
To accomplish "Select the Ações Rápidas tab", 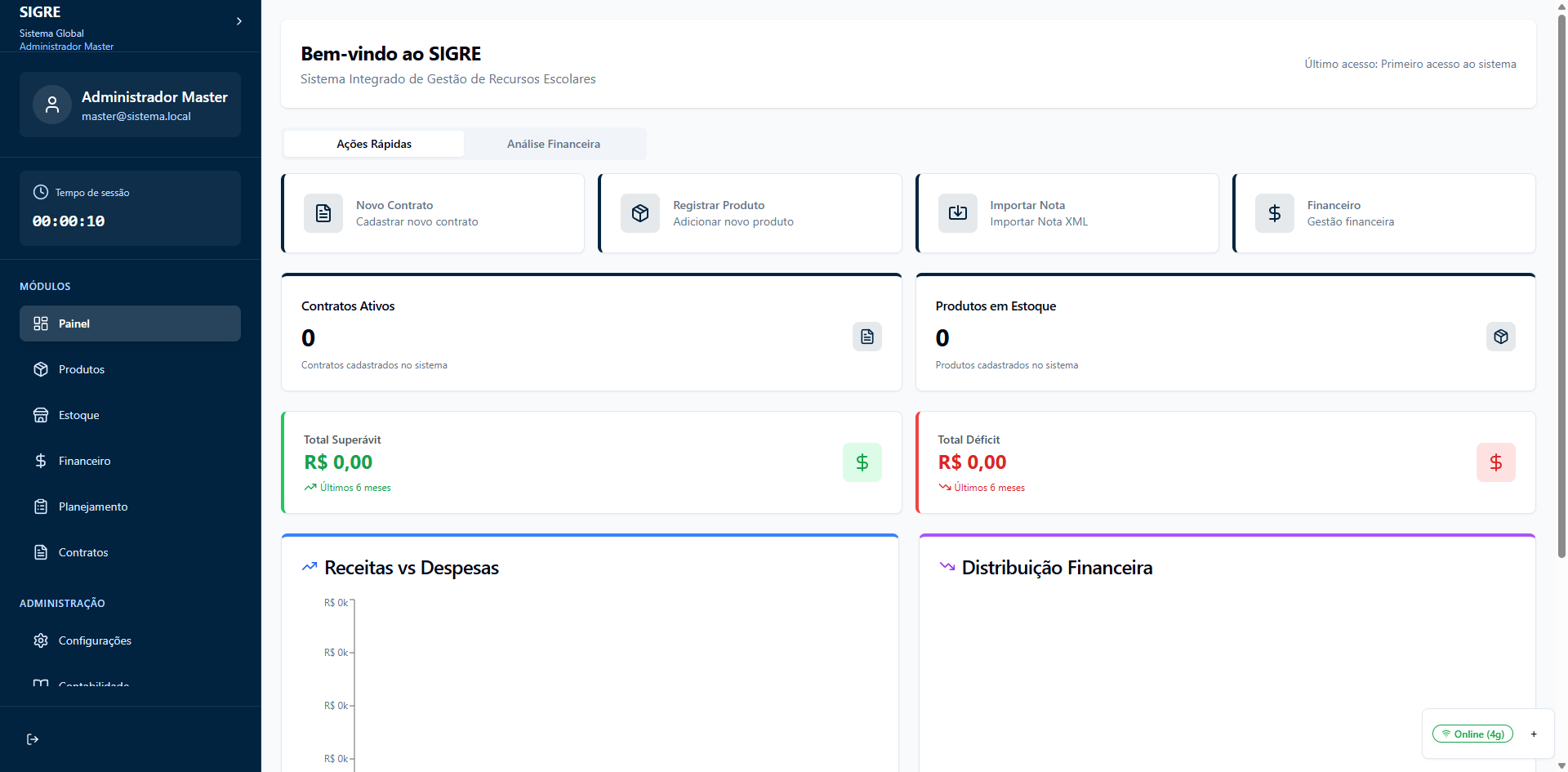I will (x=374, y=144).
